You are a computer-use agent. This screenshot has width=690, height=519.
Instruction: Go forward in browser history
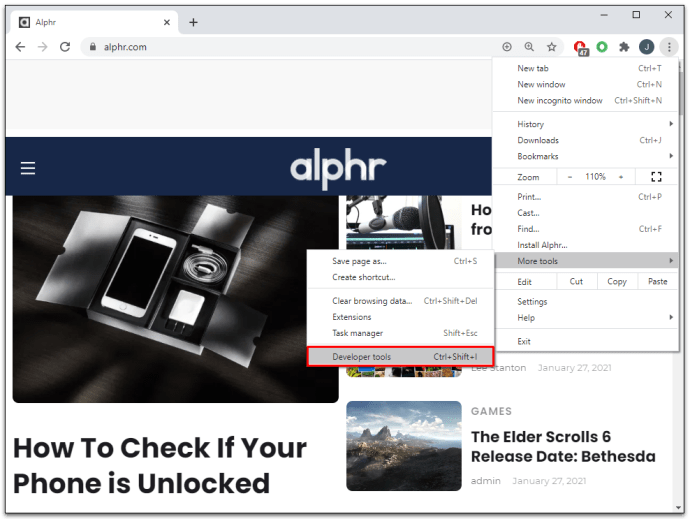tap(43, 47)
